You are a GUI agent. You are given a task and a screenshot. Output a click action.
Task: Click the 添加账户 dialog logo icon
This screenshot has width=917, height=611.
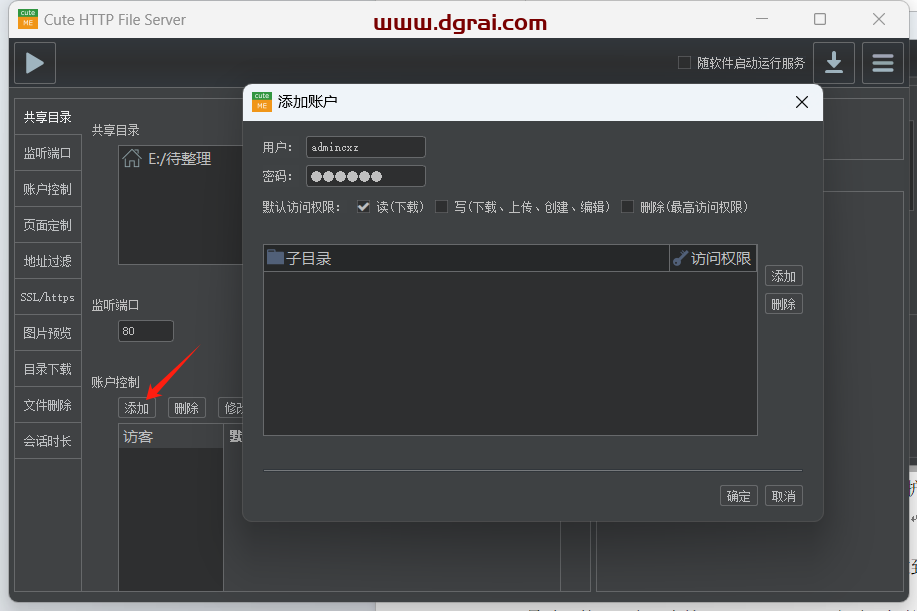click(x=261, y=102)
